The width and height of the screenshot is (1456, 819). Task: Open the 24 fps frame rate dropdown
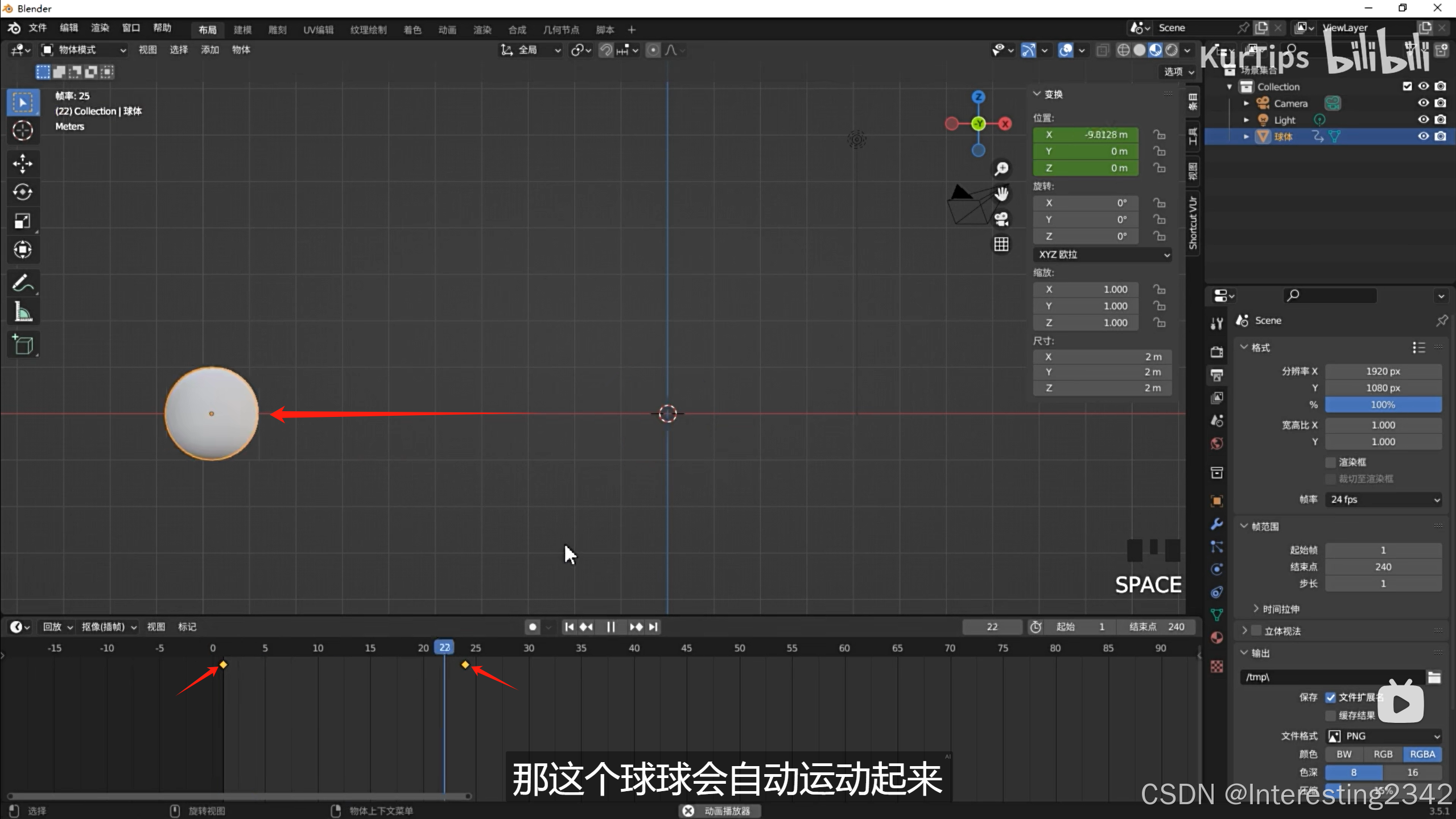(1383, 499)
